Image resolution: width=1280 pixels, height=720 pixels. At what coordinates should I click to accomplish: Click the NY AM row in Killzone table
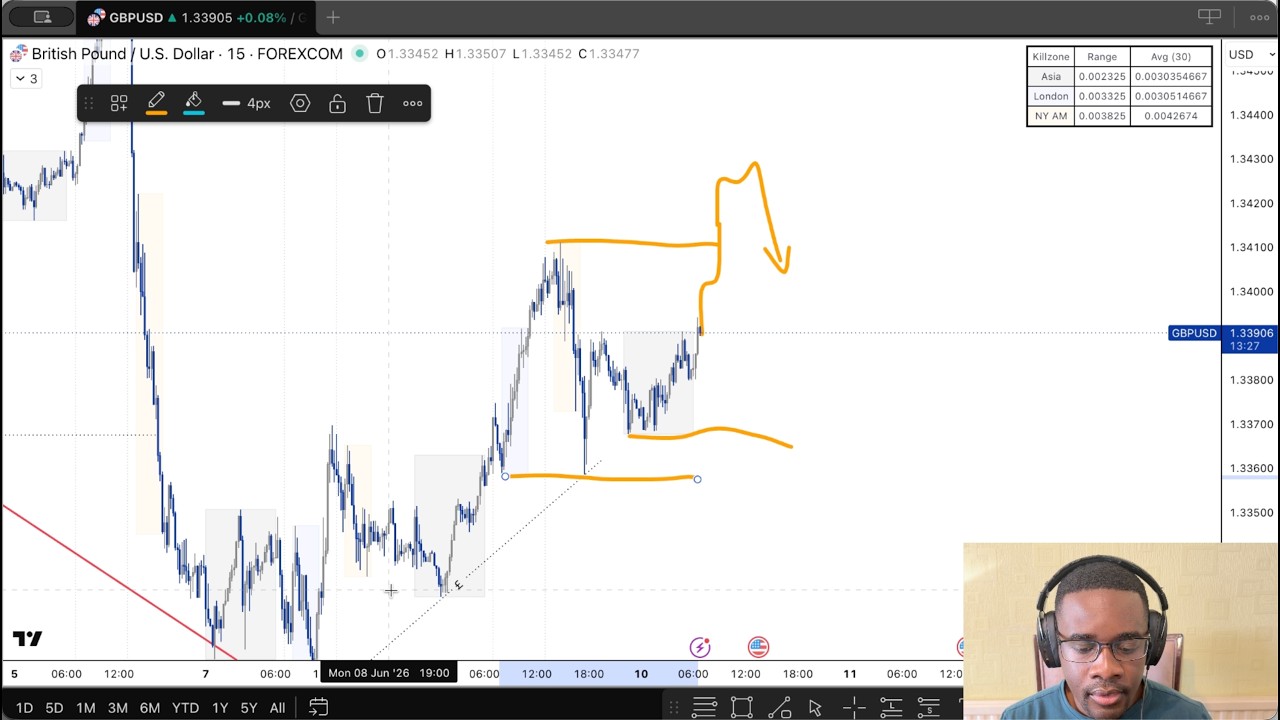[x=1119, y=116]
